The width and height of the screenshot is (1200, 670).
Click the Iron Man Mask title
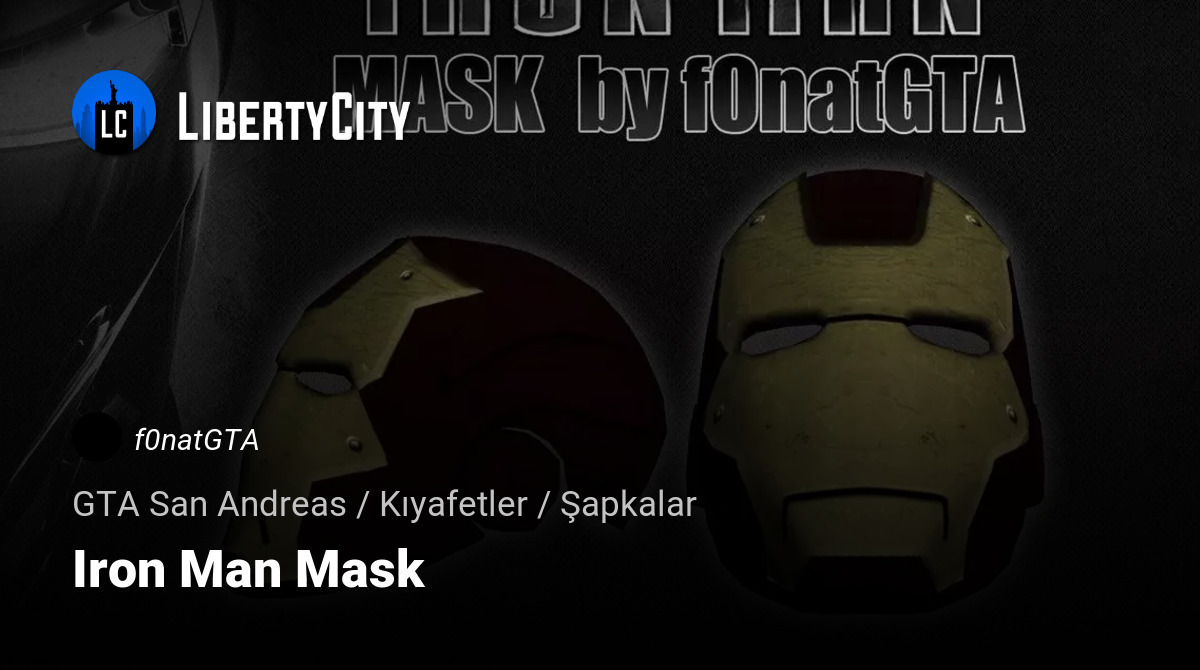coord(248,569)
